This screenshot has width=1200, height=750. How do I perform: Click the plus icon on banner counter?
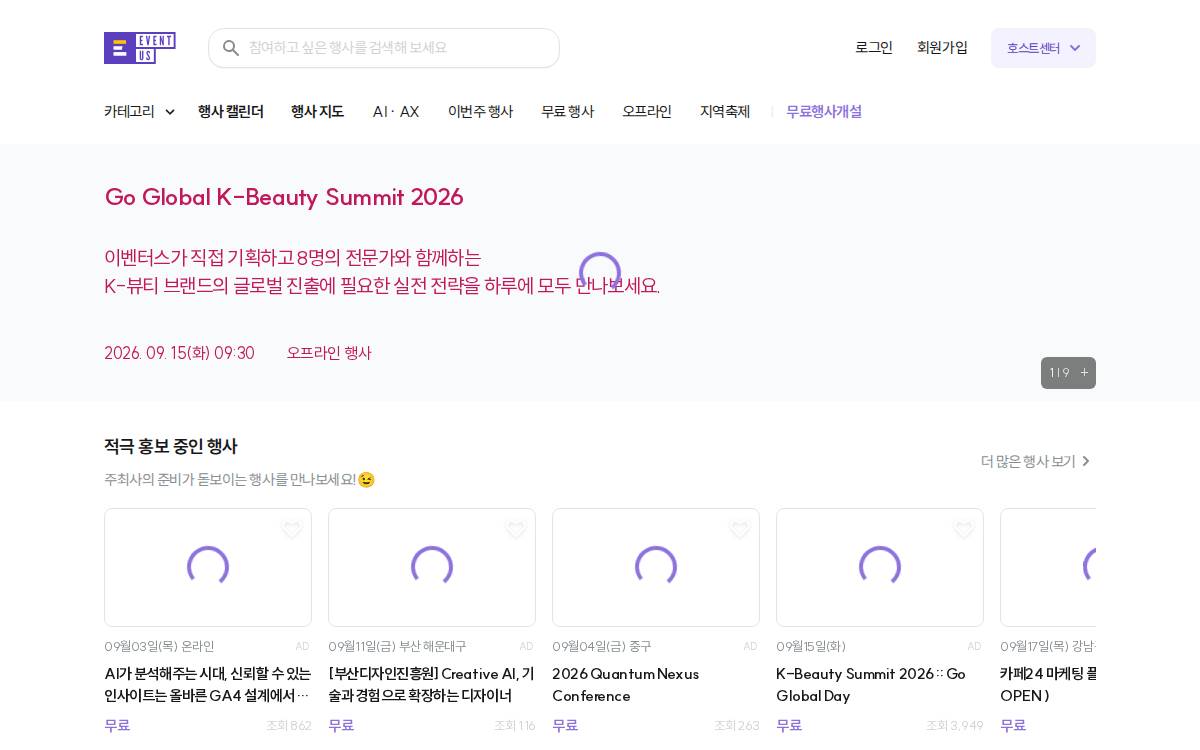(1084, 373)
